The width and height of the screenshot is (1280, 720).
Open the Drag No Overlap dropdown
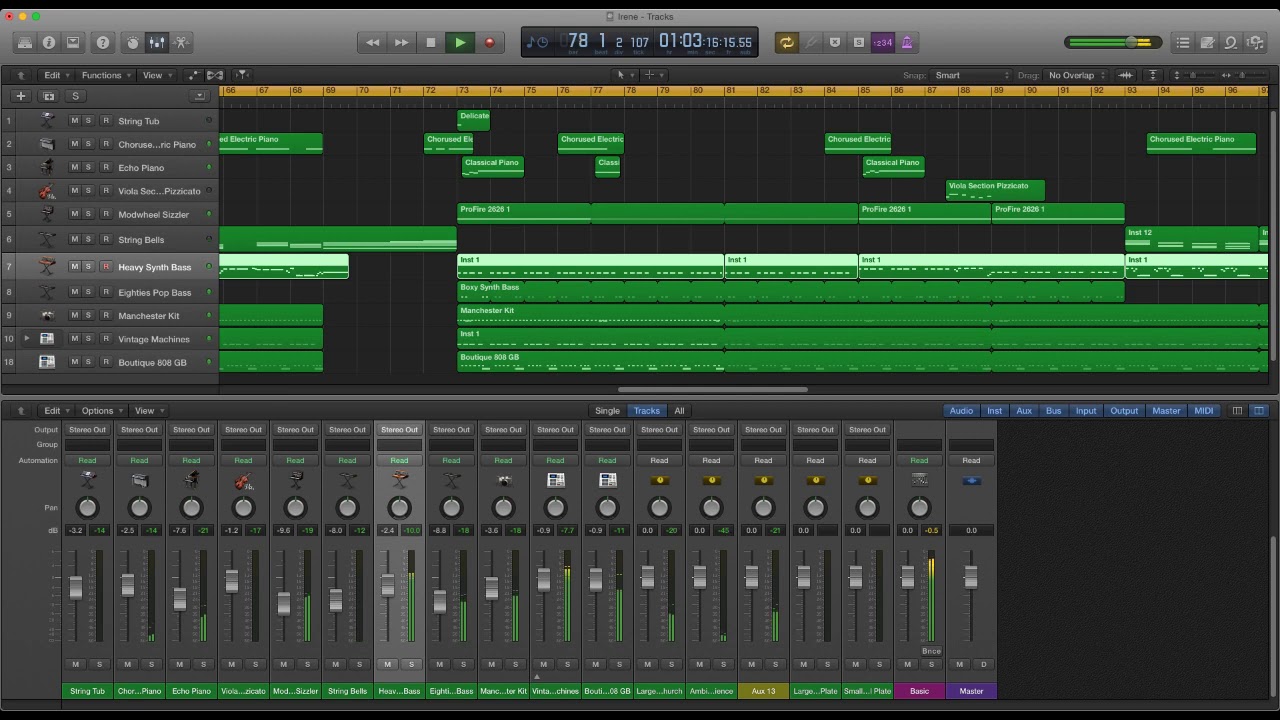[x=1076, y=75]
